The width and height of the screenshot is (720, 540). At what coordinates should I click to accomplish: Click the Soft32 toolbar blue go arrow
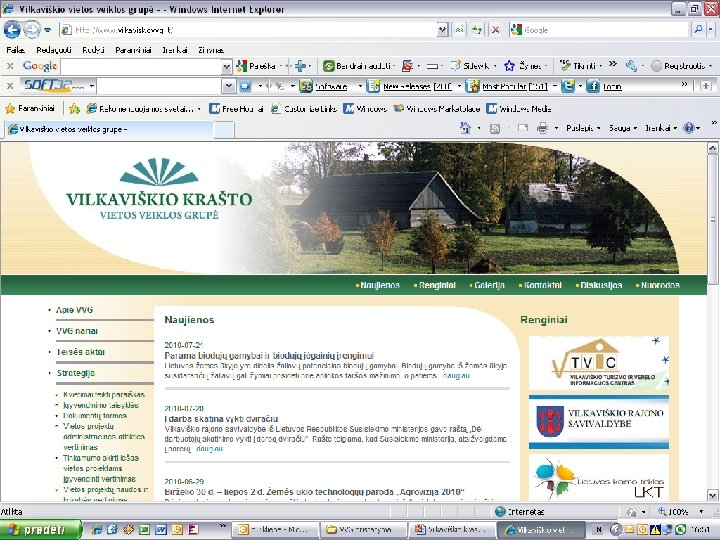click(245, 86)
